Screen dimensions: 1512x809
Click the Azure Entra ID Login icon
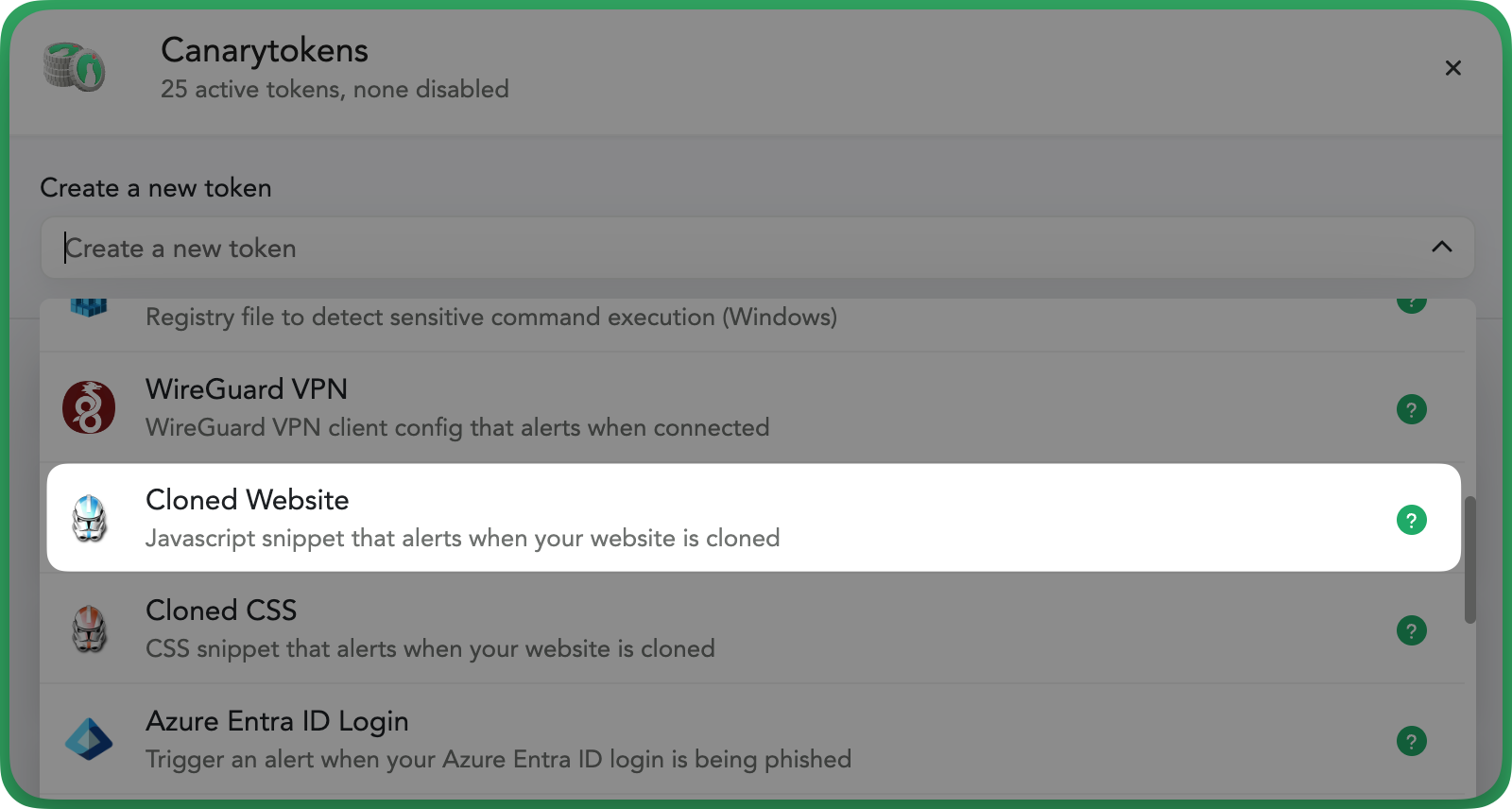pos(89,739)
